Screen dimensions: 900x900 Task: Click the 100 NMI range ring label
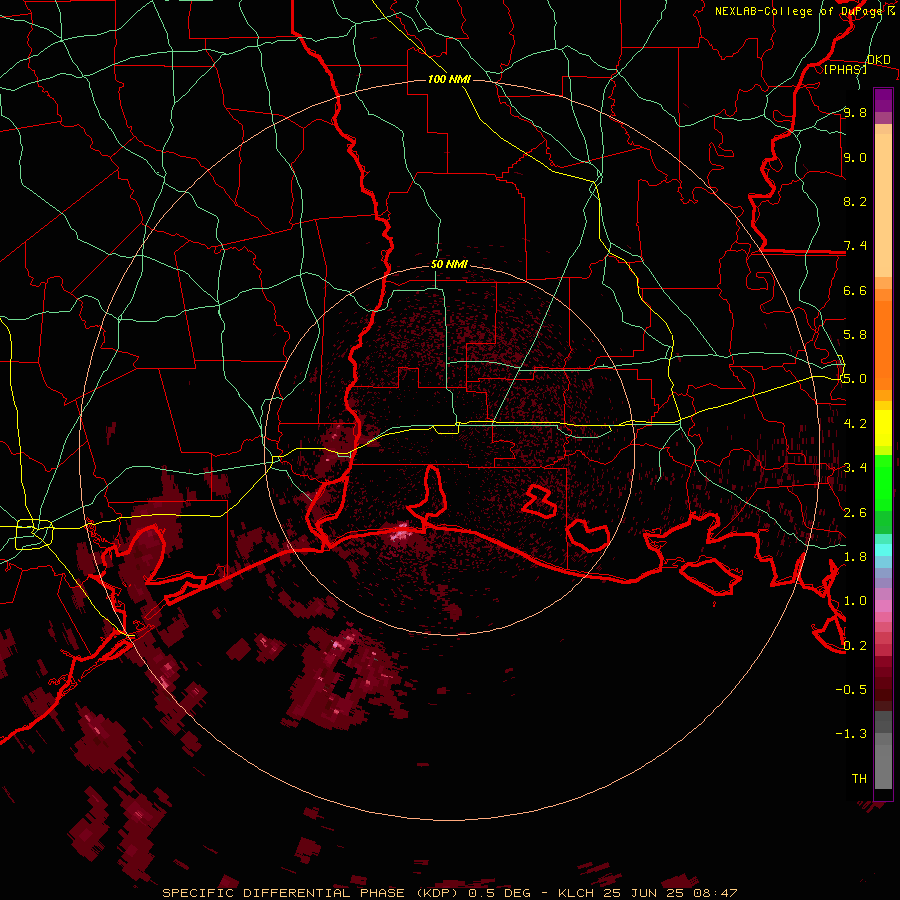coord(449,79)
